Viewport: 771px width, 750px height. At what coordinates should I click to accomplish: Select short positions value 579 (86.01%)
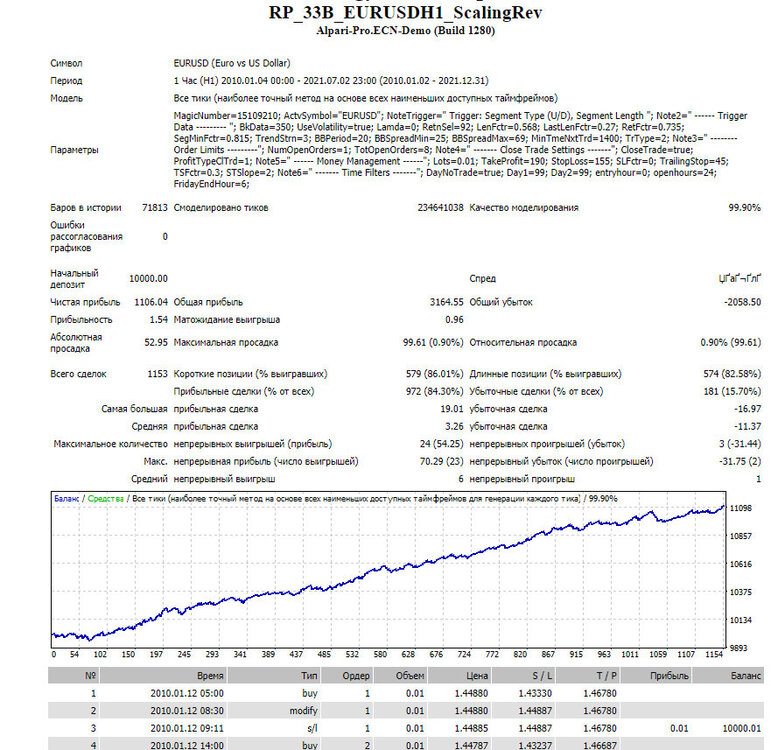point(435,374)
